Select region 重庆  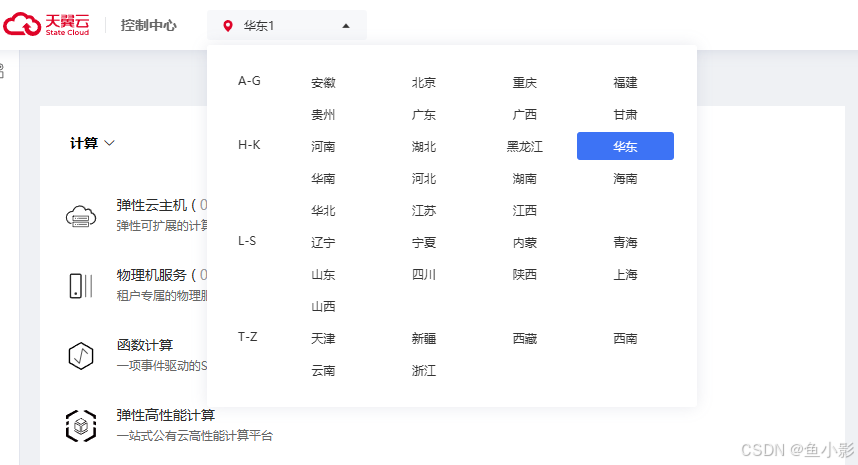pyautogui.click(x=525, y=83)
